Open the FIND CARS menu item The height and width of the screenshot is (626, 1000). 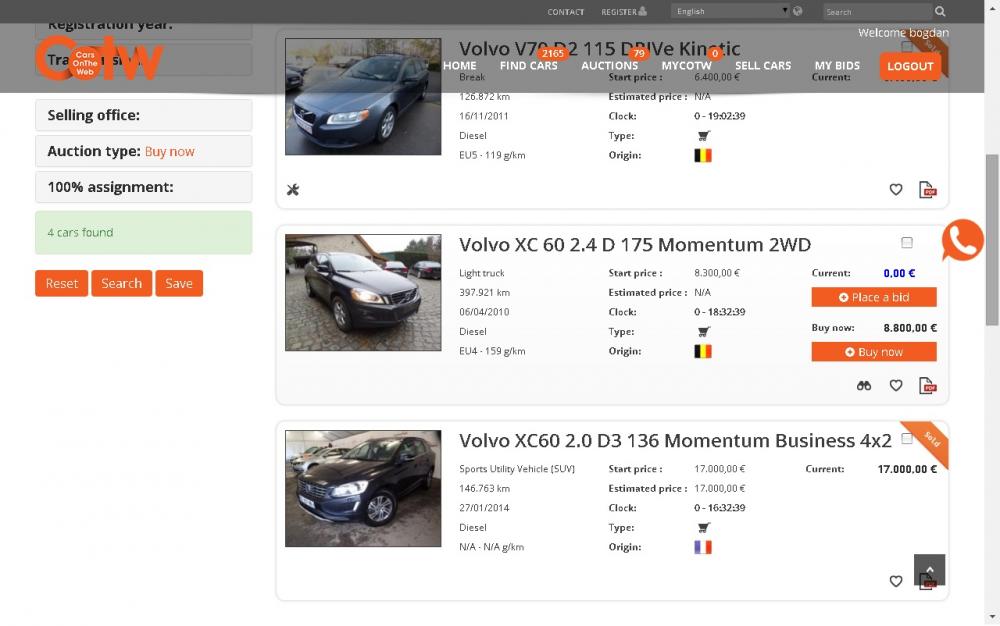point(528,66)
